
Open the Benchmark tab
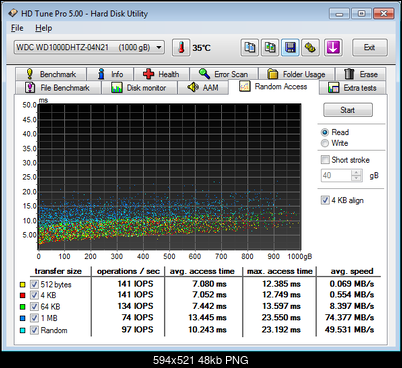[51, 74]
